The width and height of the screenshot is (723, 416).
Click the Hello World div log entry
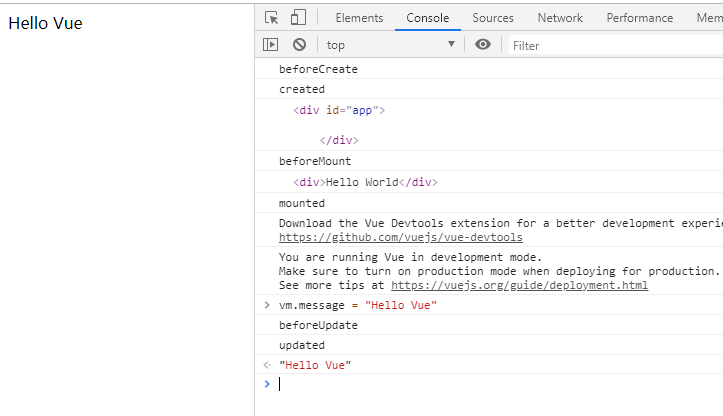(x=365, y=182)
